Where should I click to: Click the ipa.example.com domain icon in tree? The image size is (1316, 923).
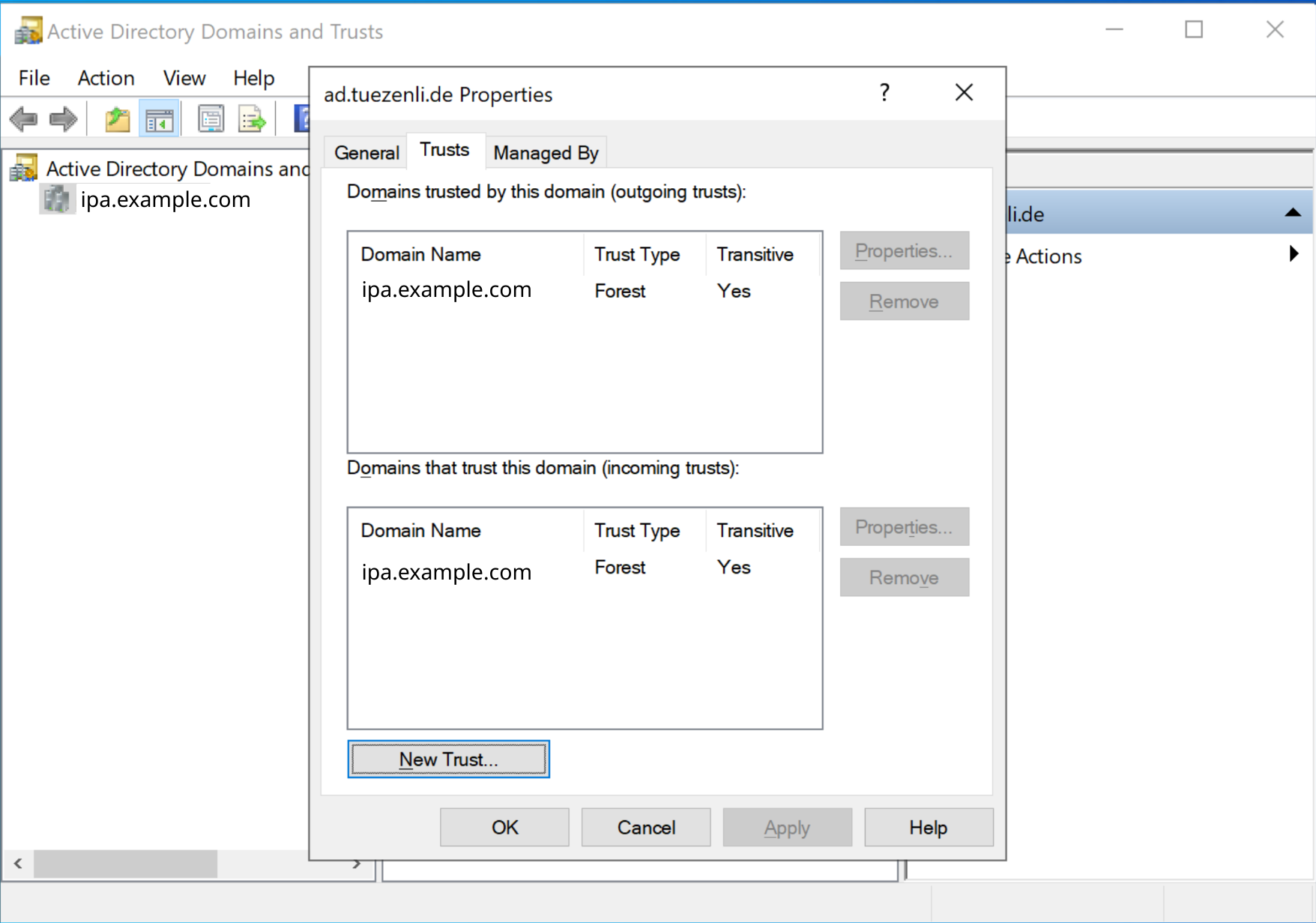tap(57, 200)
